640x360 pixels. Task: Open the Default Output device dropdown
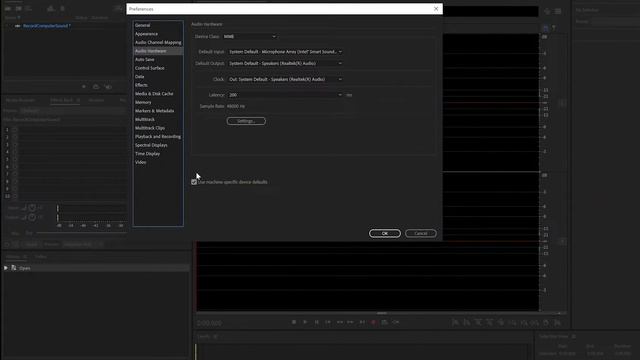(x=285, y=64)
